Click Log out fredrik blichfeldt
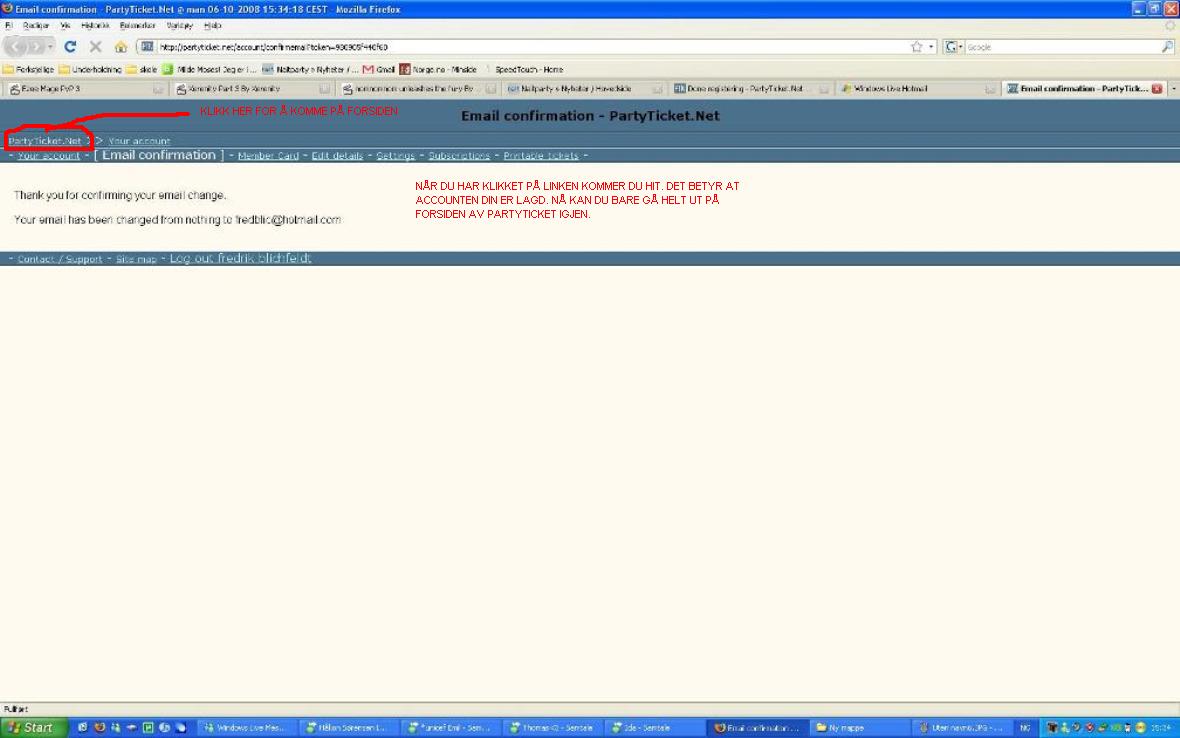 point(240,258)
